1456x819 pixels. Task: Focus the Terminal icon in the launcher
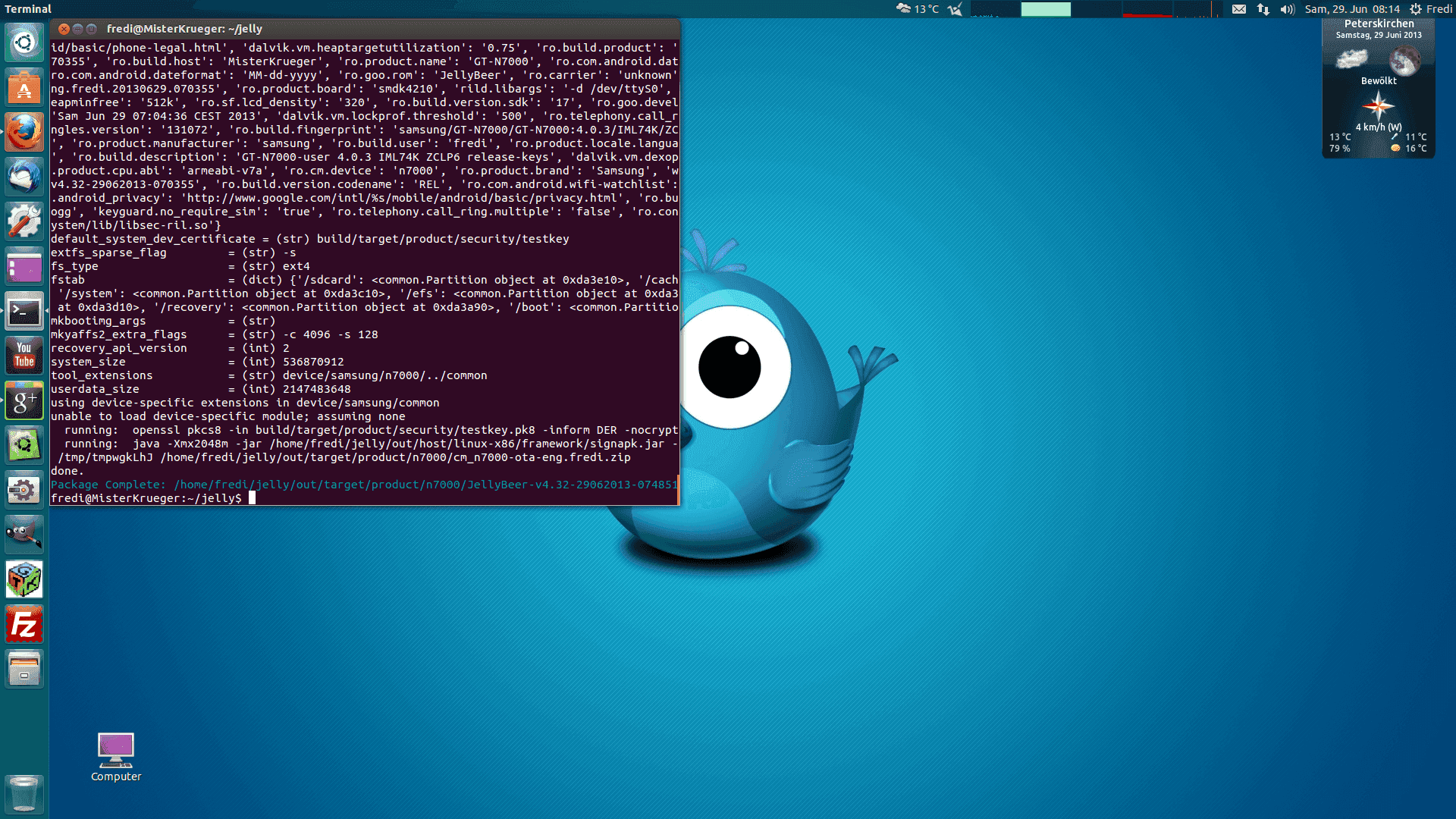24,312
